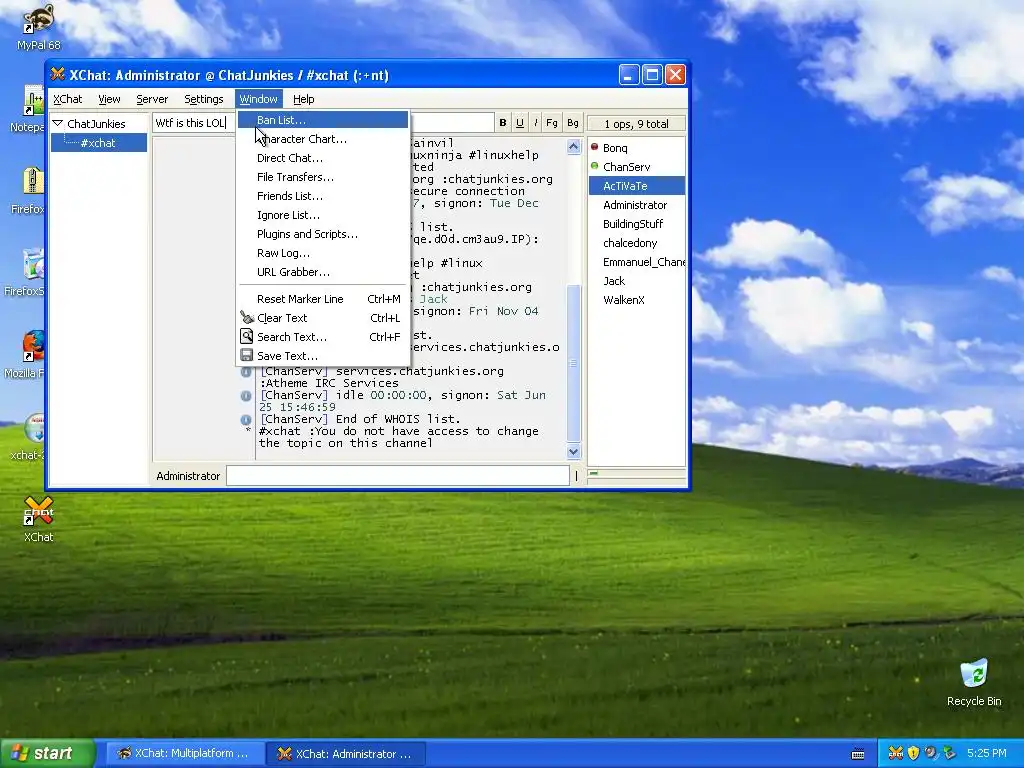Open Plugins and Scripts entry
Image resolution: width=1024 pixels, height=768 pixels.
323,233
